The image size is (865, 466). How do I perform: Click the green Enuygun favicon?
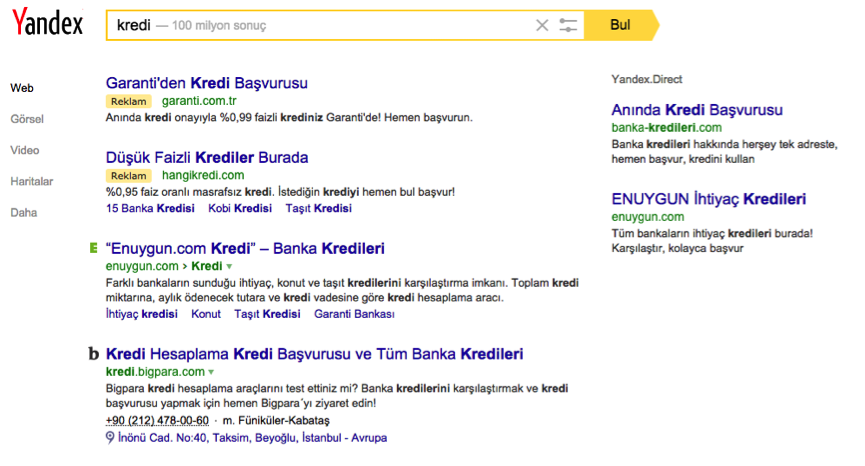[93, 248]
